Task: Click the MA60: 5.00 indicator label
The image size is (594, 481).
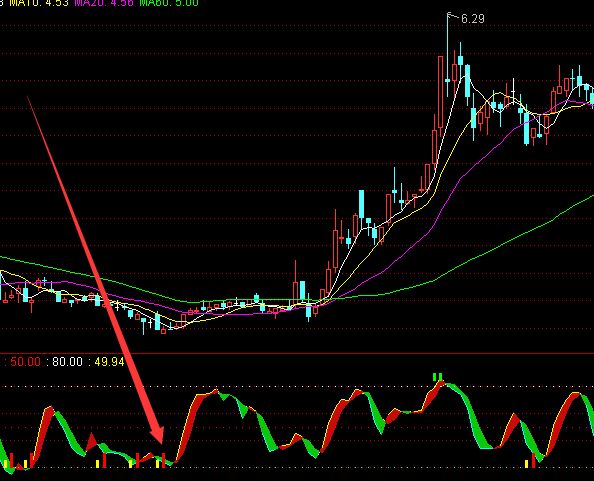Action: click(x=169, y=3)
